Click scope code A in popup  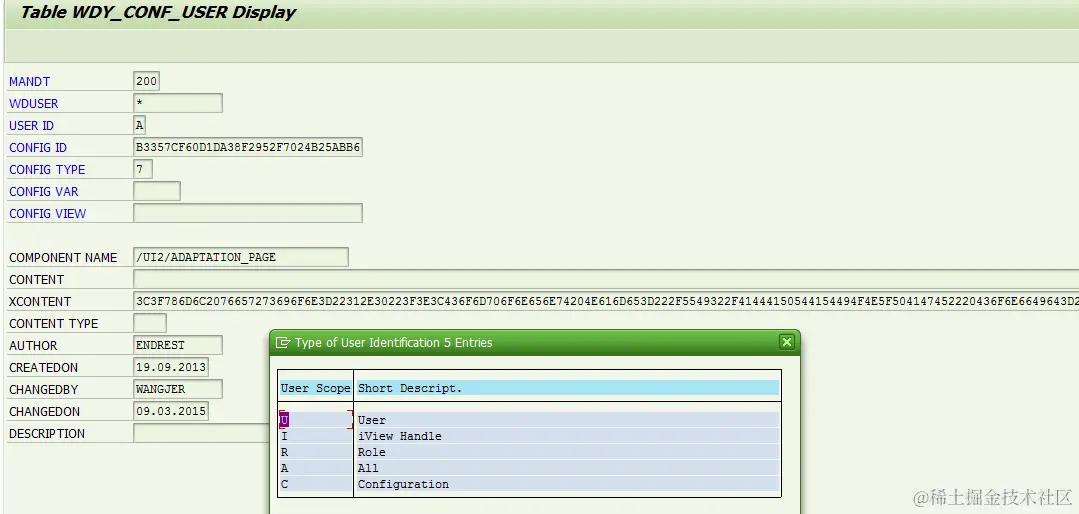(x=284, y=468)
